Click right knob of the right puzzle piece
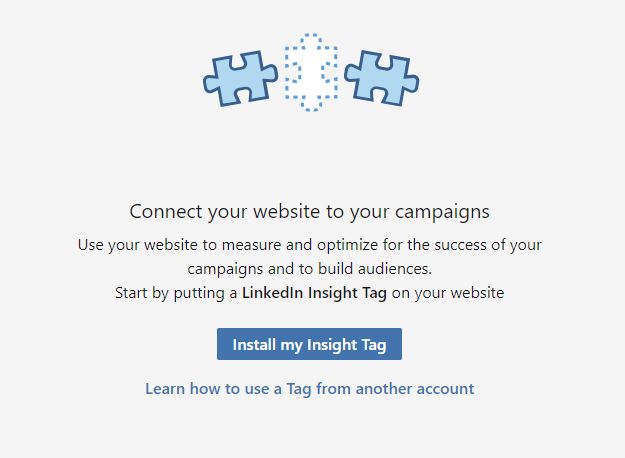 pos(412,84)
